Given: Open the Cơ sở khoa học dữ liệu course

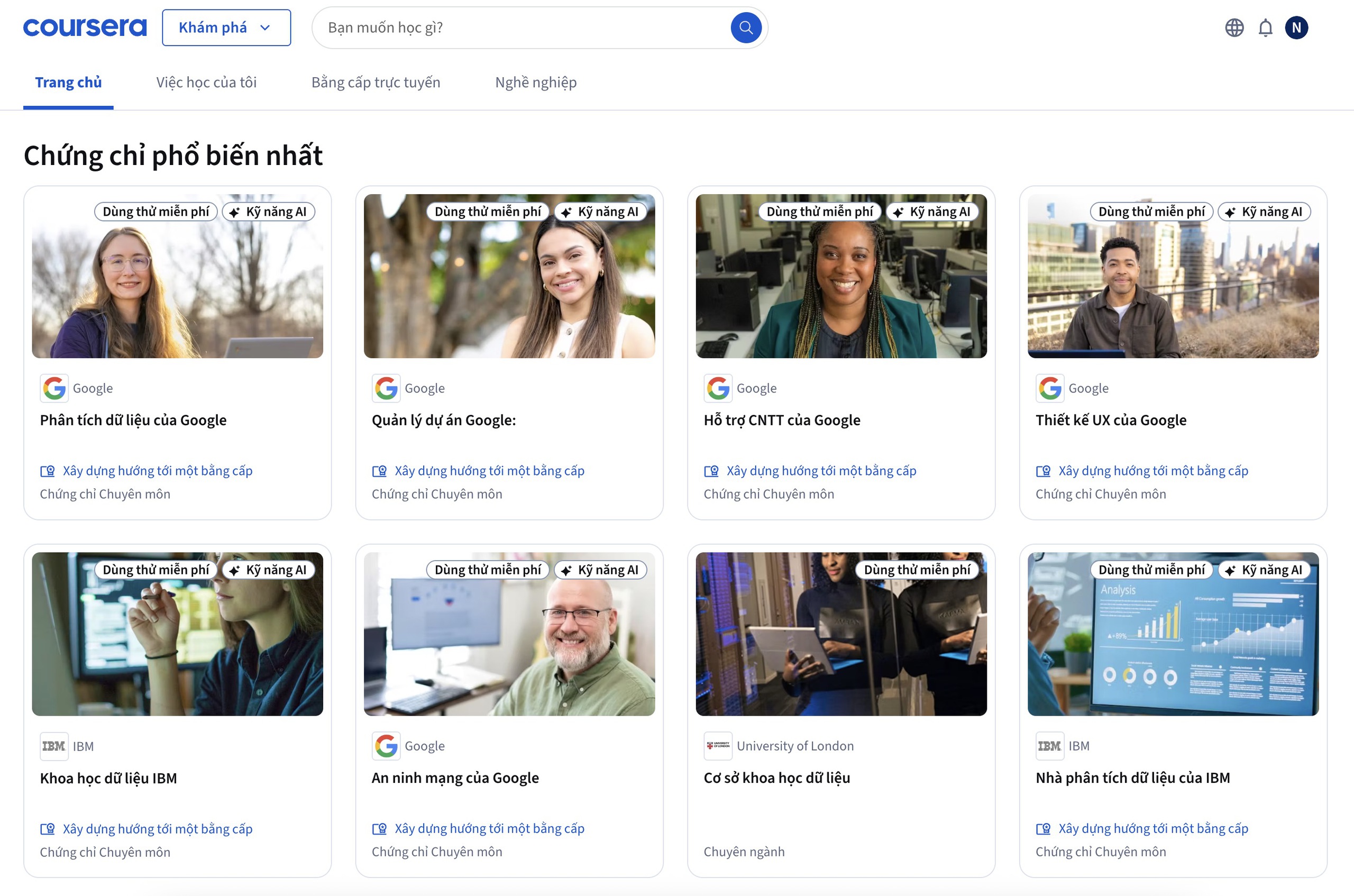Looking at the screenshot, I should click(776, 778).
